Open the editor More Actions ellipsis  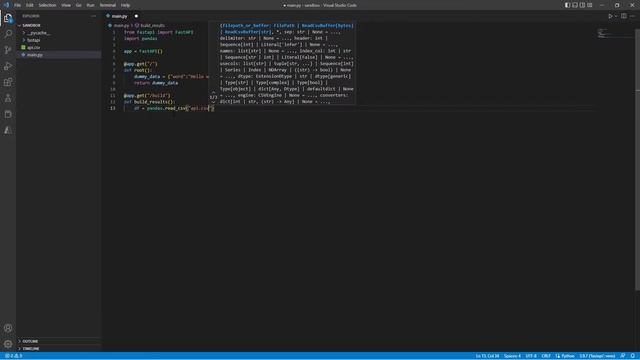[632, 16]
